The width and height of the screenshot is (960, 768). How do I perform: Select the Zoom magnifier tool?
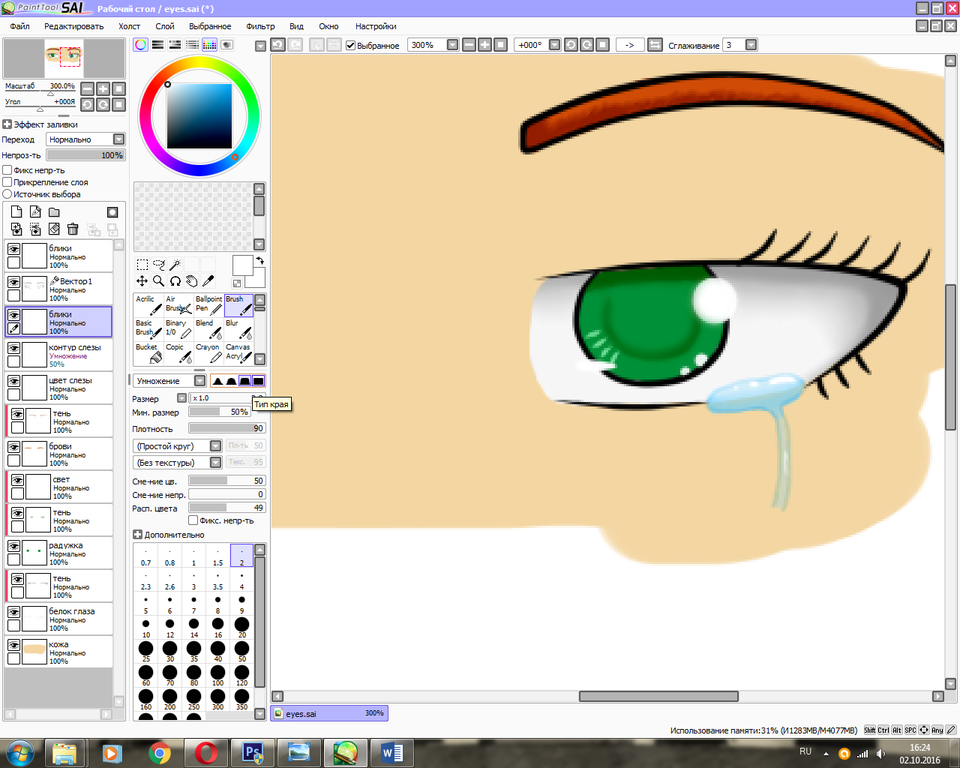click(x=158, y=281)
